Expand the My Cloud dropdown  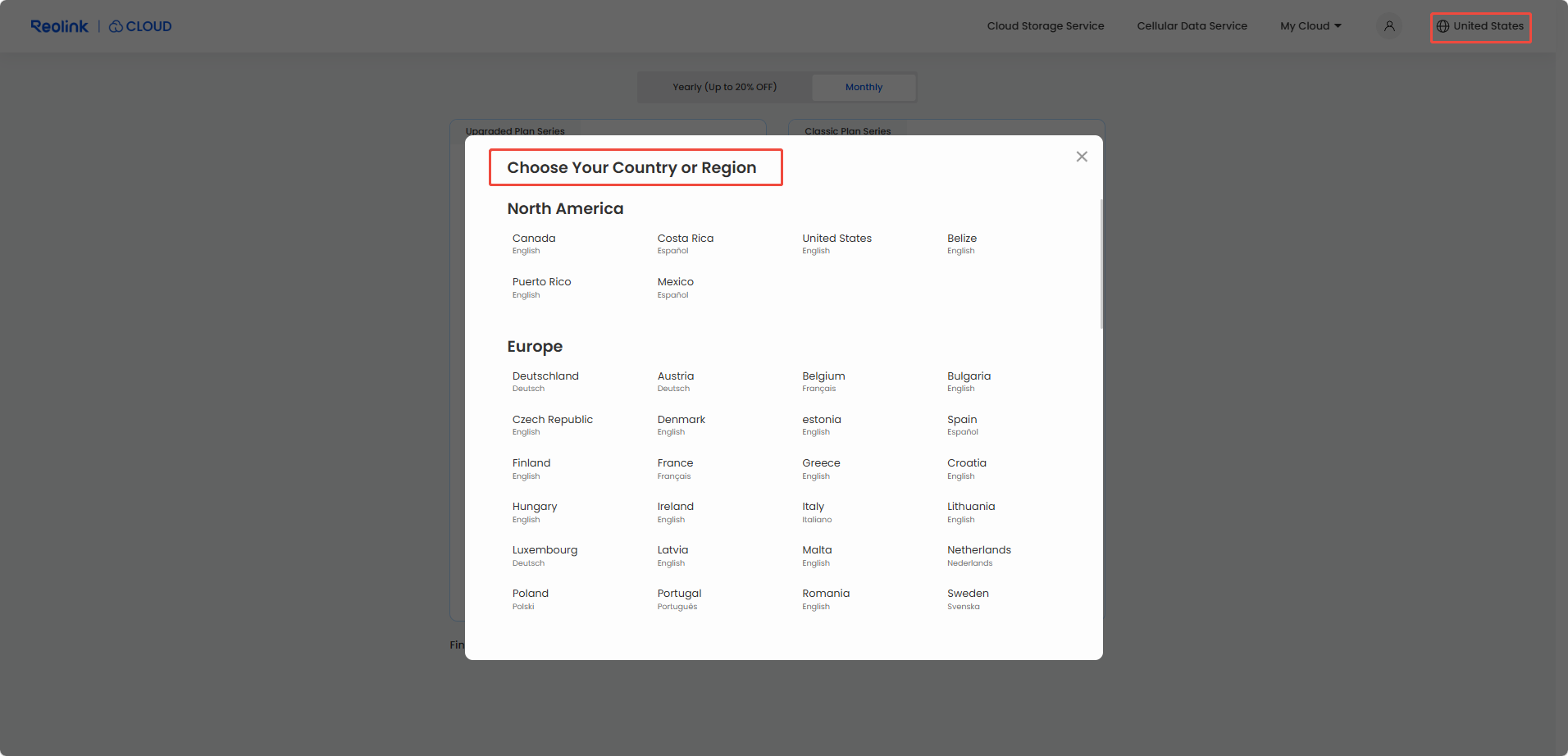pos(1310,26)
